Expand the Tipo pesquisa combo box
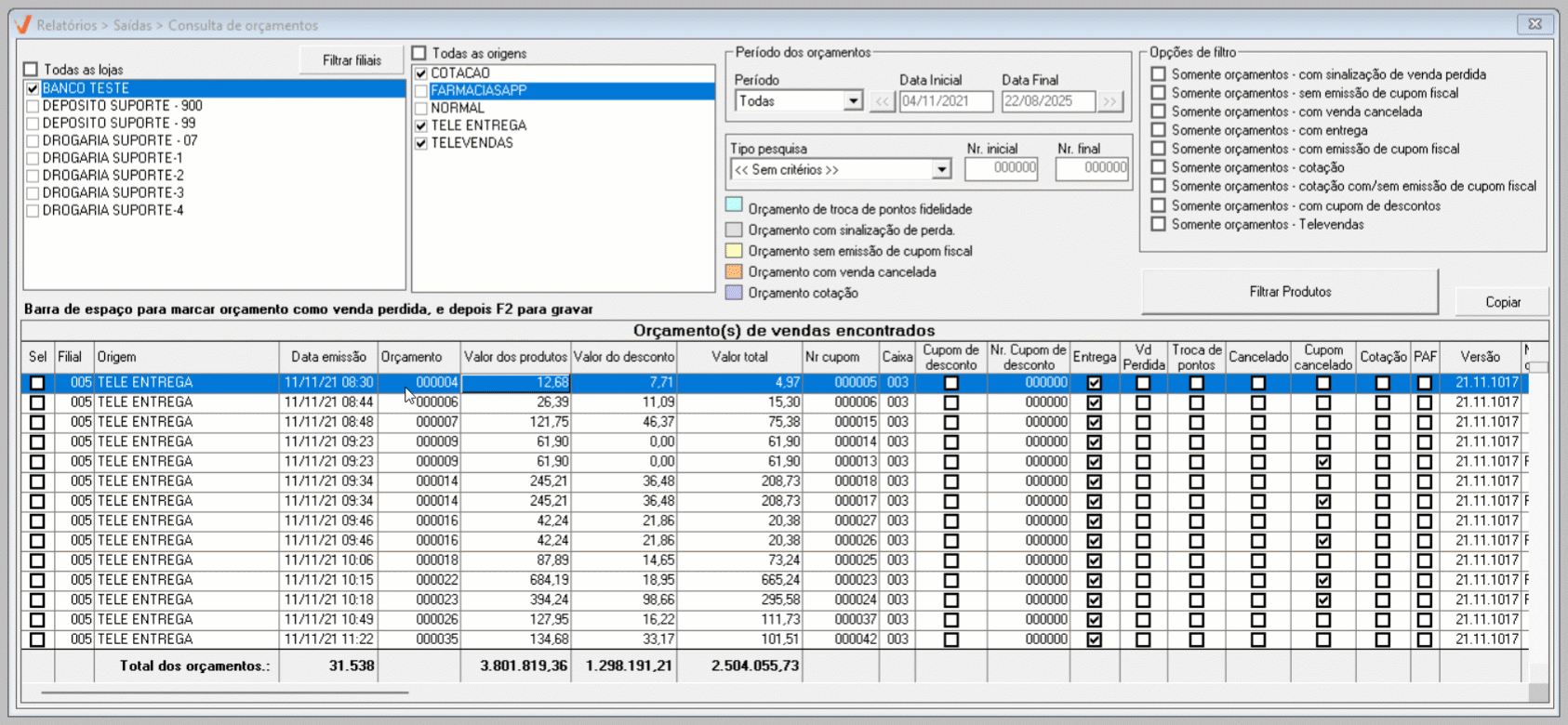 941,169
